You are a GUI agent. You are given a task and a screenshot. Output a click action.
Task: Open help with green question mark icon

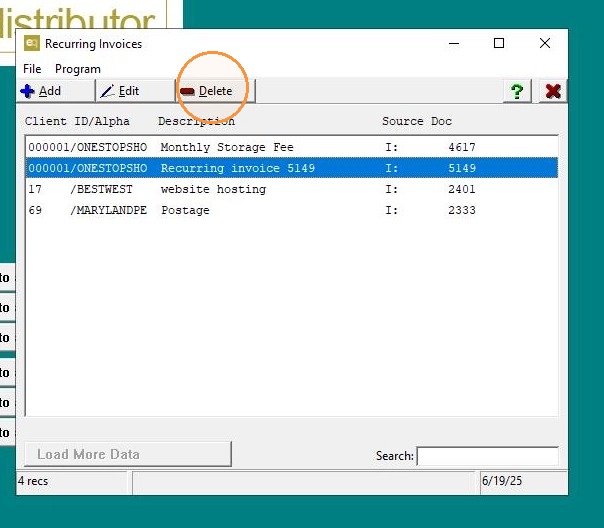point(517,91)
